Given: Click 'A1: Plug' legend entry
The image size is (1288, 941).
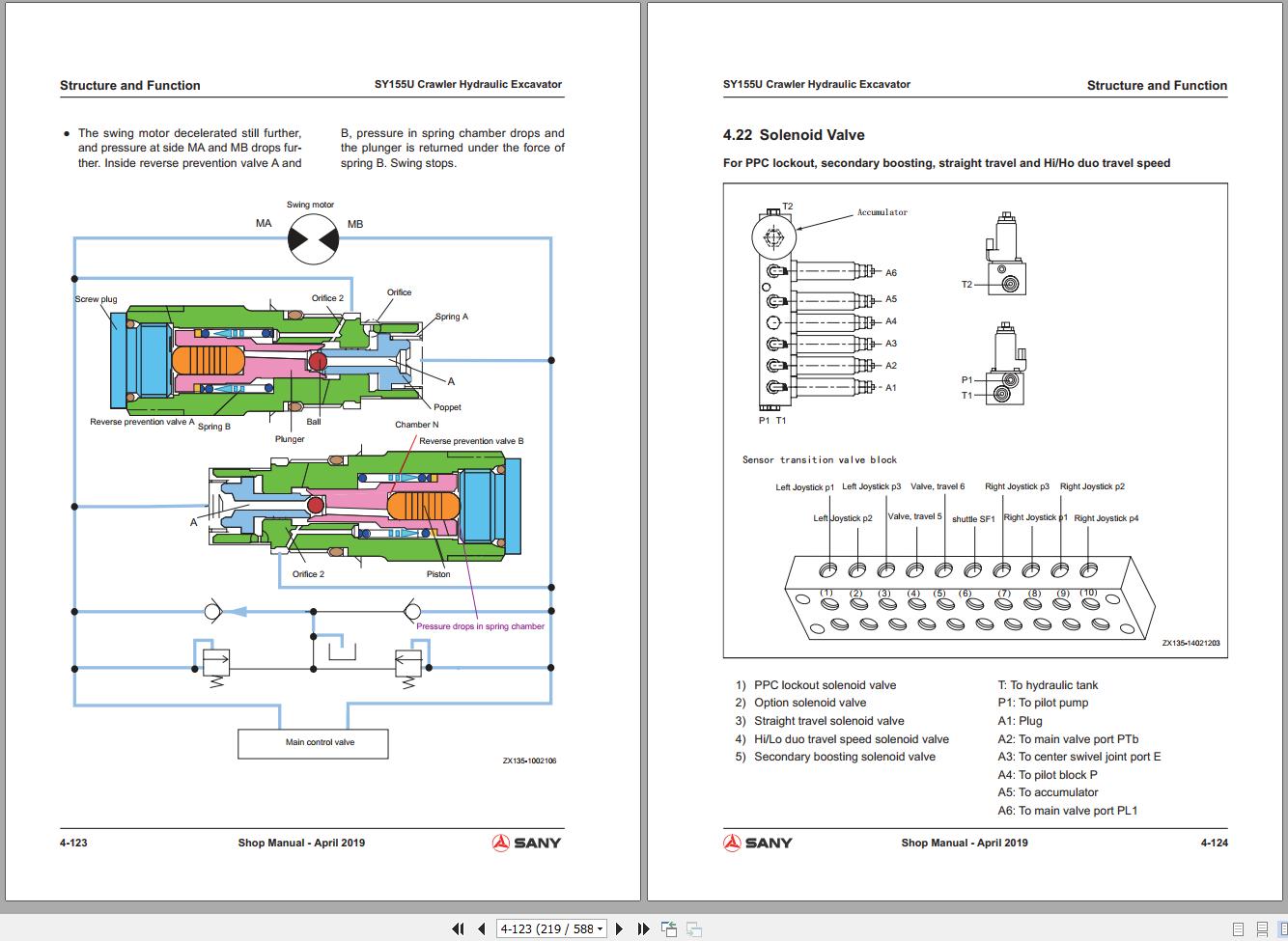Looking at the screenshot, I should [1020, 721].
